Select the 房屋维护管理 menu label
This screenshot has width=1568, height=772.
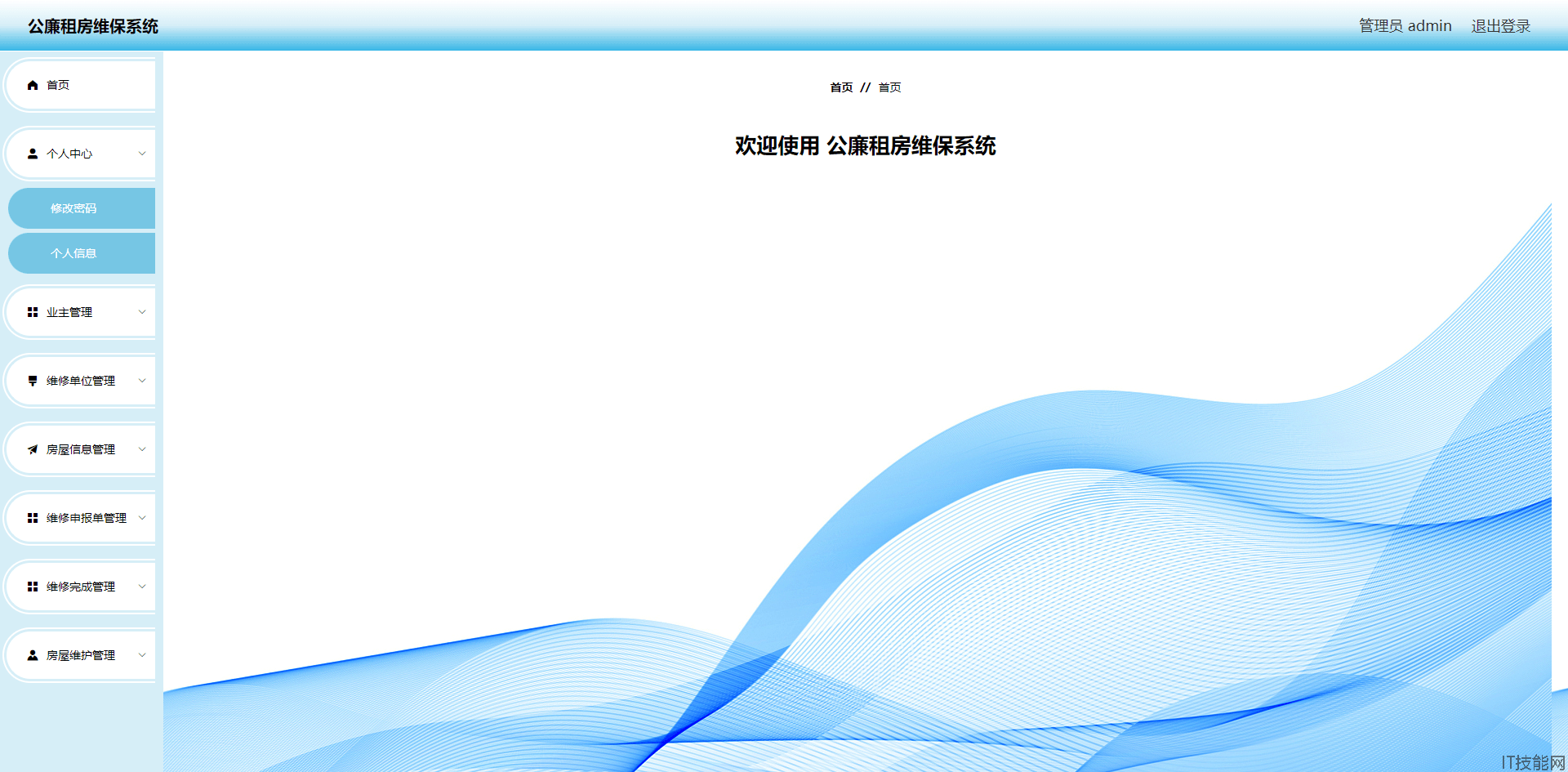81,655
